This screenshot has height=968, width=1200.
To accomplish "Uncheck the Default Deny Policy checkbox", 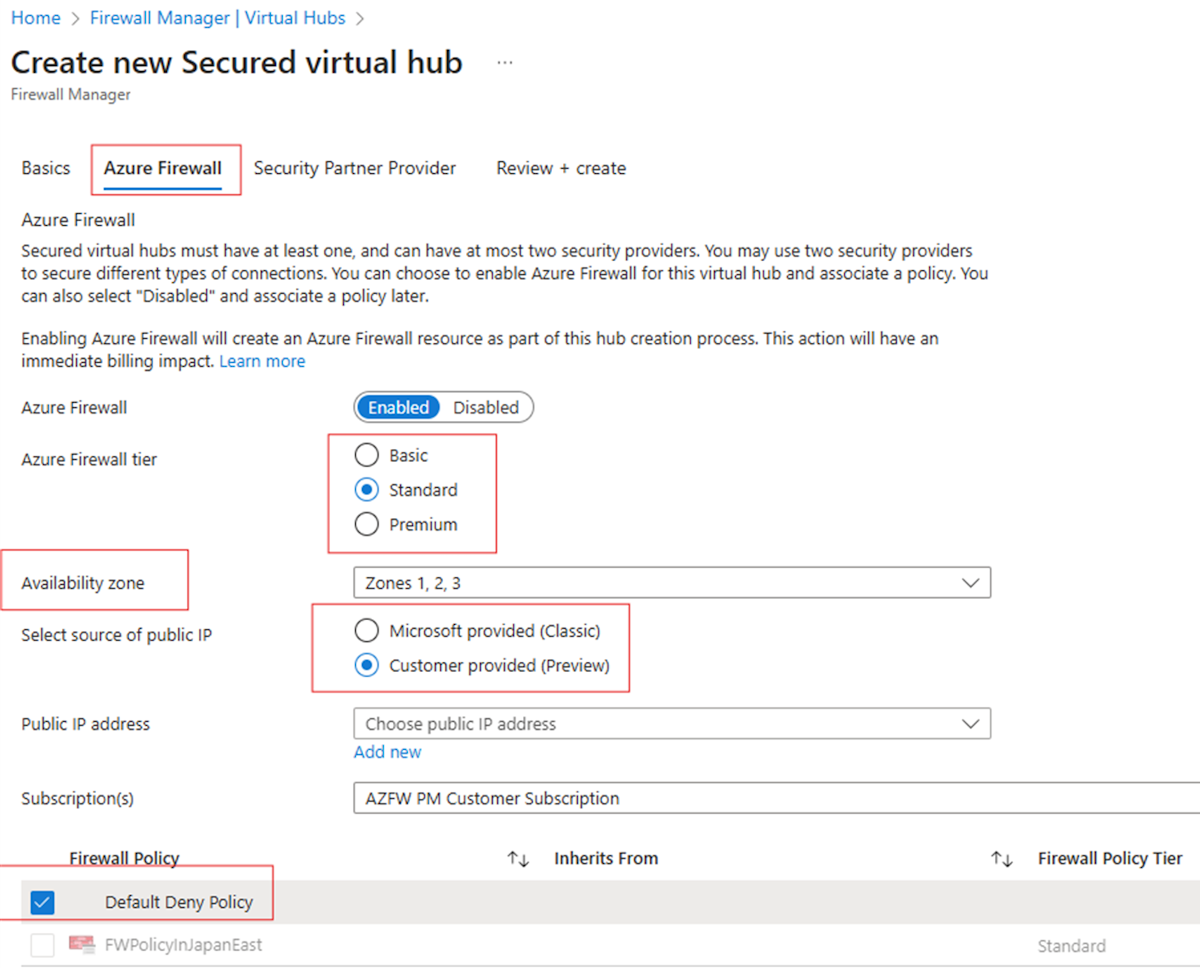I will point(42,903).
